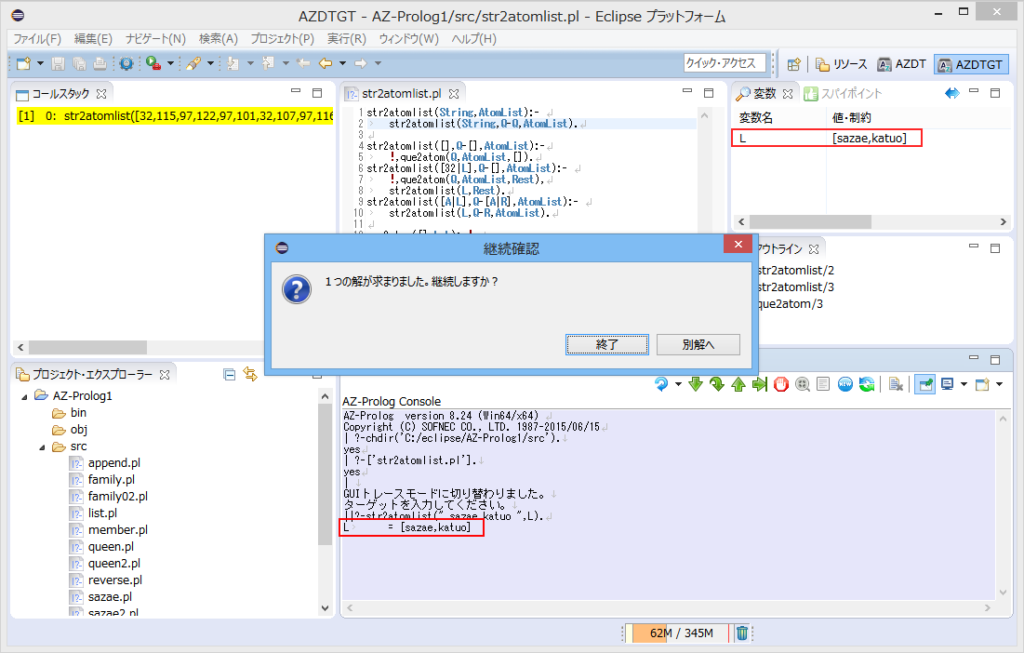Screen dimensions: 1024x653
Task: Click the 別解へ button
Action: [x=697, y=344]
